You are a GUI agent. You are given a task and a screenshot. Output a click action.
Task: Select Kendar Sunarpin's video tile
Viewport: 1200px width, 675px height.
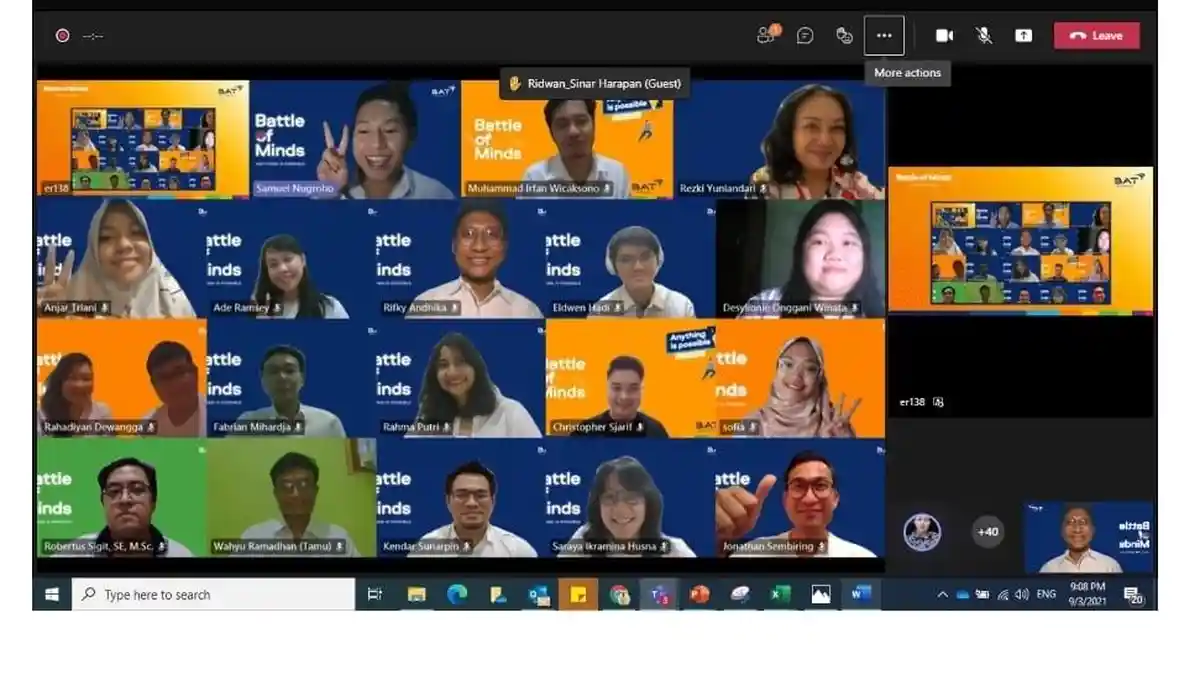[461, 498]
